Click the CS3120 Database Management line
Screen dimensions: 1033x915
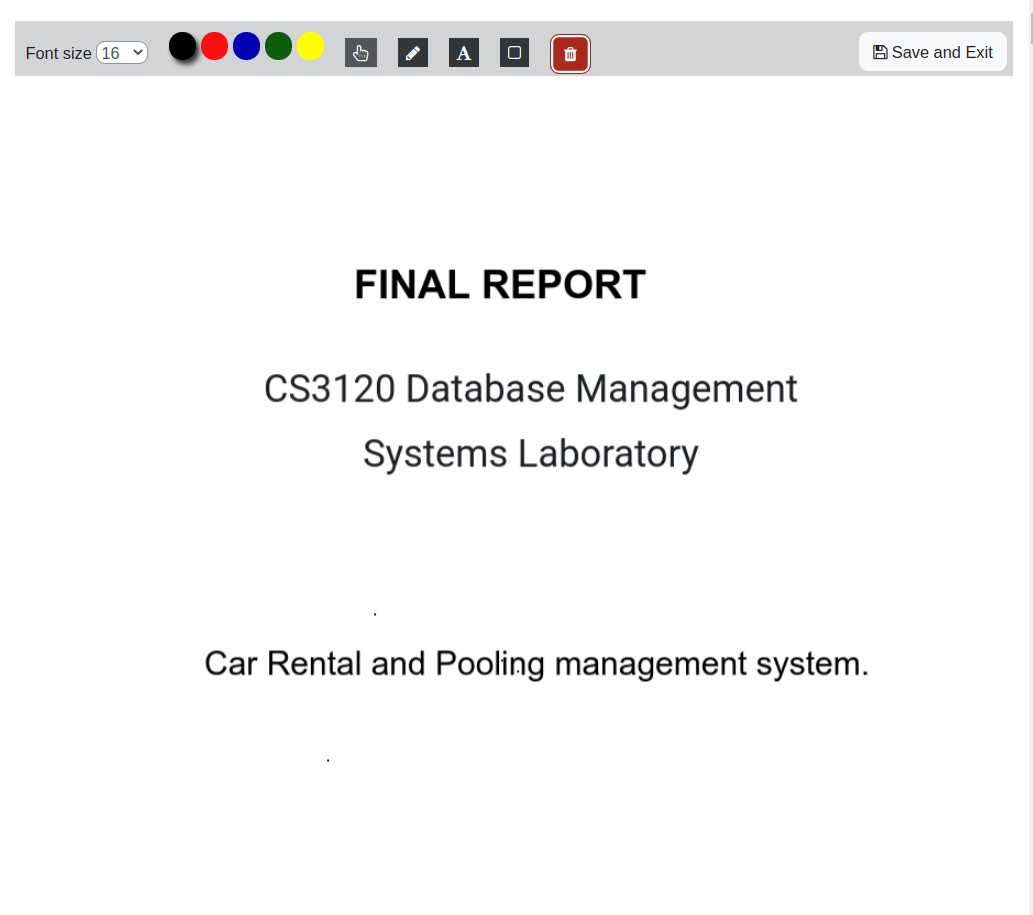[530, 389]
